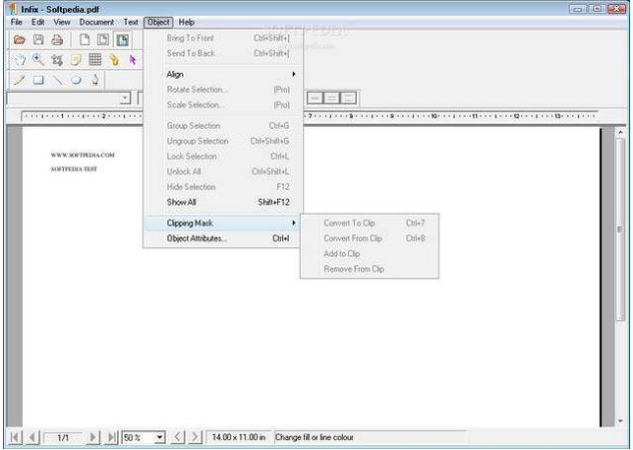This screenshot has width=633, height=450.
Task: Select the sticky Note tool
Action: [x=74, y=60]
